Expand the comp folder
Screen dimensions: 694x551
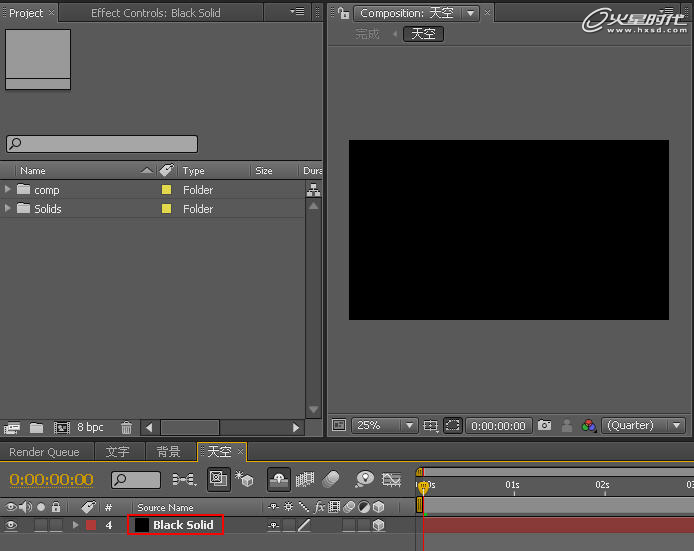pyautogui.click(x=7, y=189)
